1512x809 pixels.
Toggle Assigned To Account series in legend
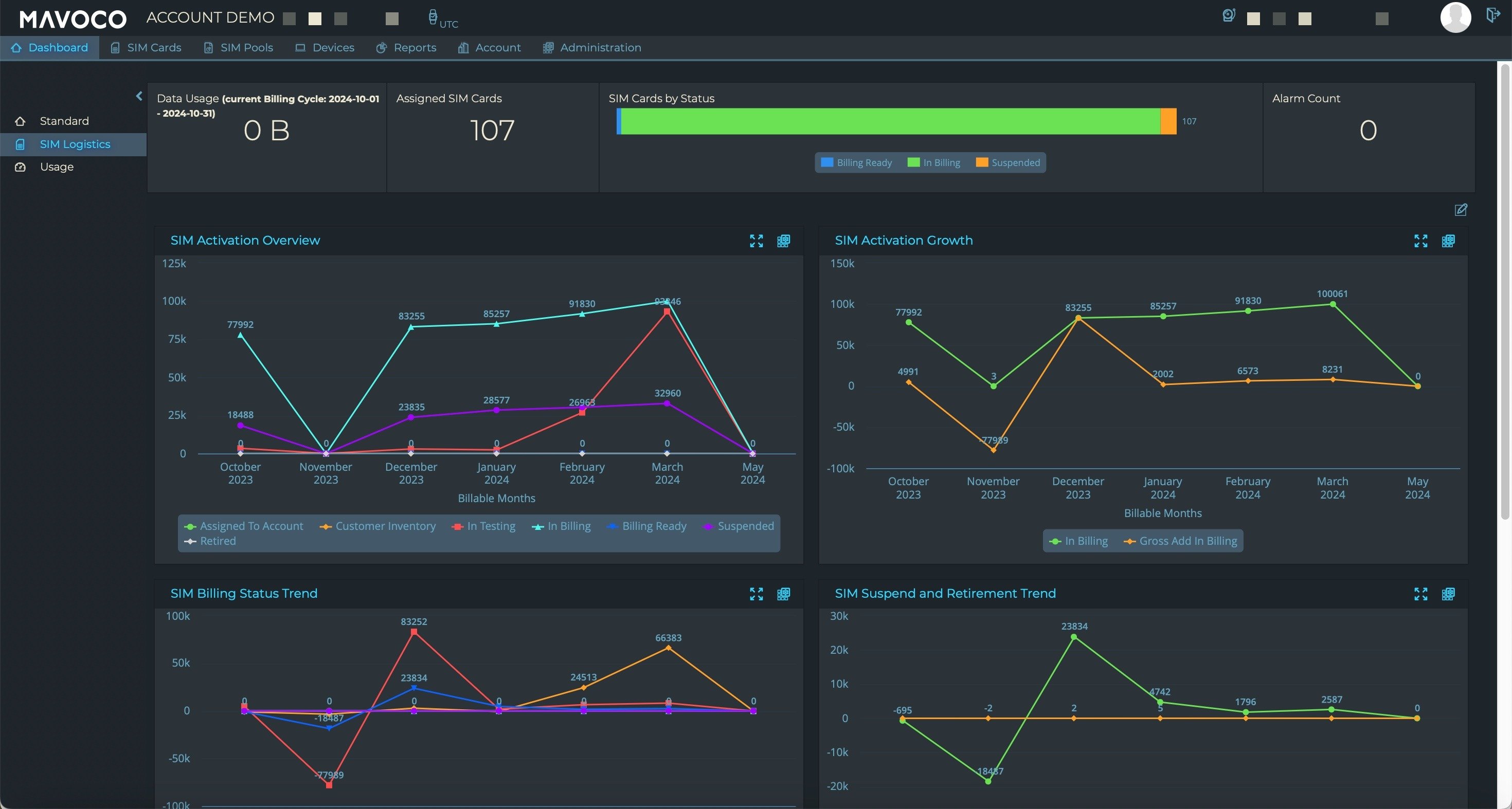click(244, 526)
